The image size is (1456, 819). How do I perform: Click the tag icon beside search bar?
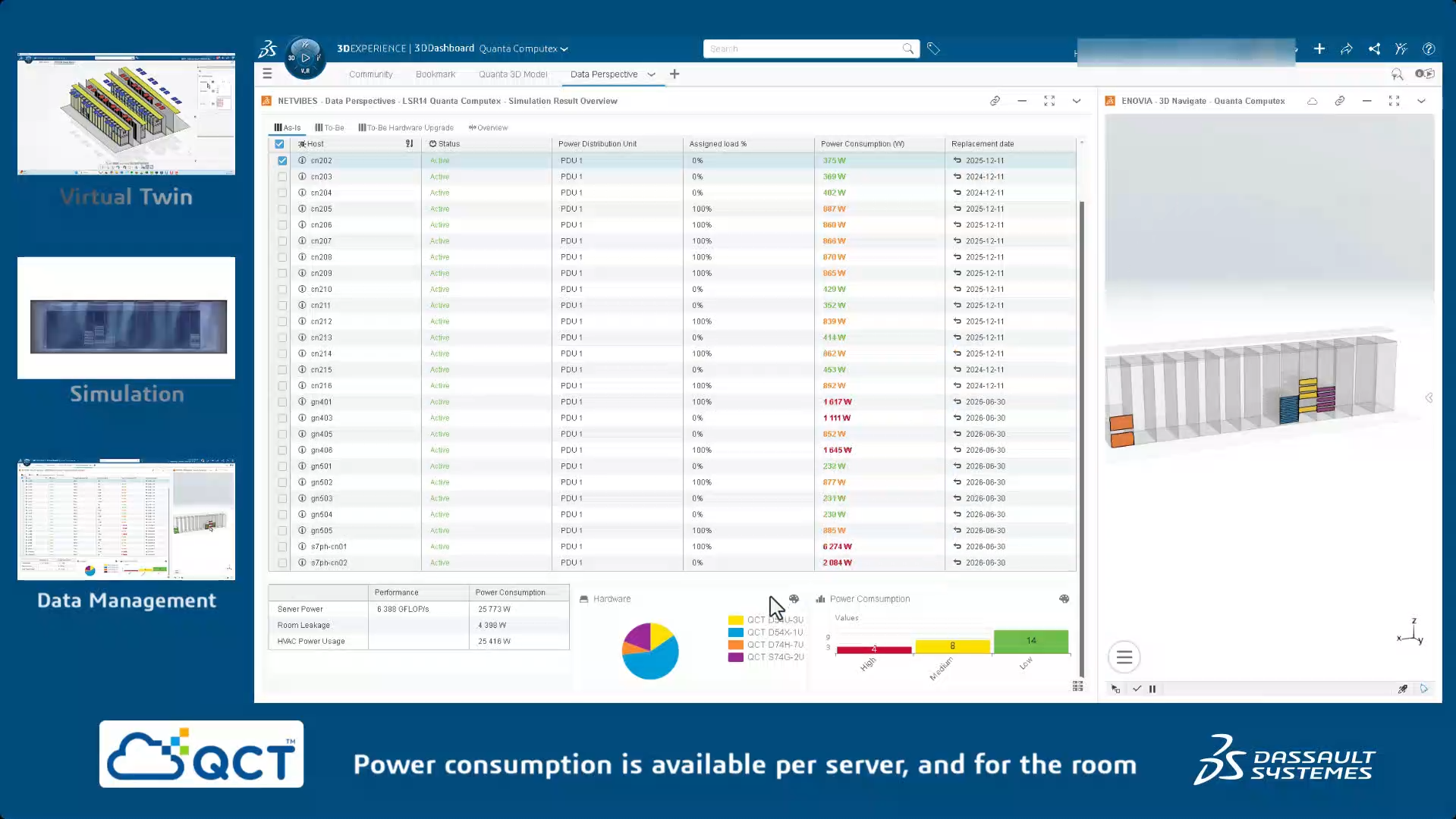[x=933, y=49]
